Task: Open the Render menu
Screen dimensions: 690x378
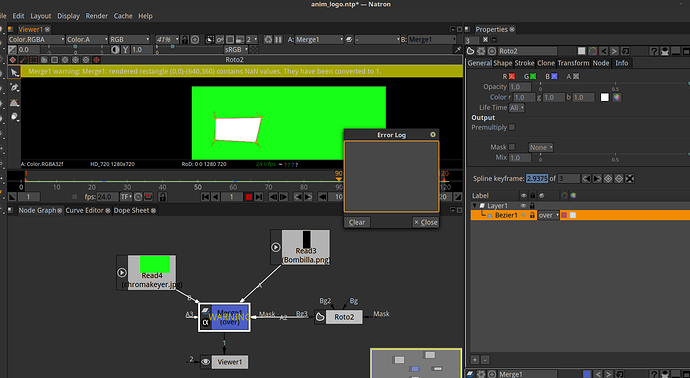Action: (97, 16)
